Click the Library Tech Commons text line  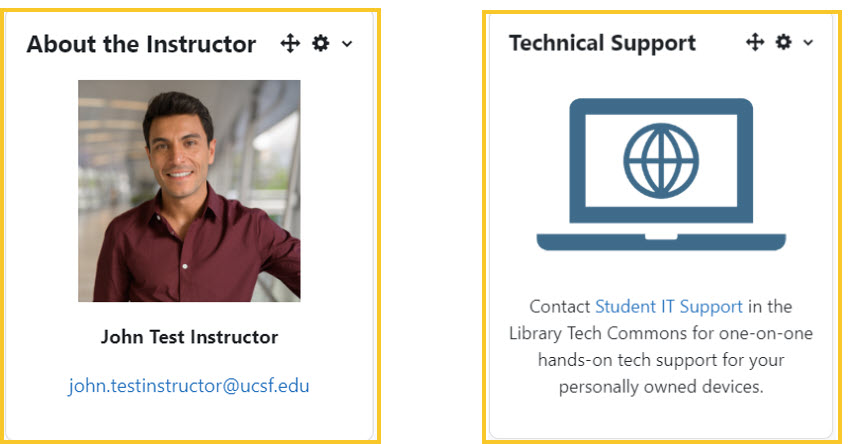661,333
